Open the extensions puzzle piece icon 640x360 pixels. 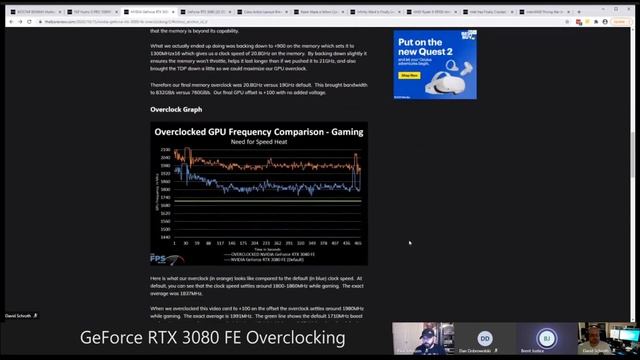tap(596, 22)
